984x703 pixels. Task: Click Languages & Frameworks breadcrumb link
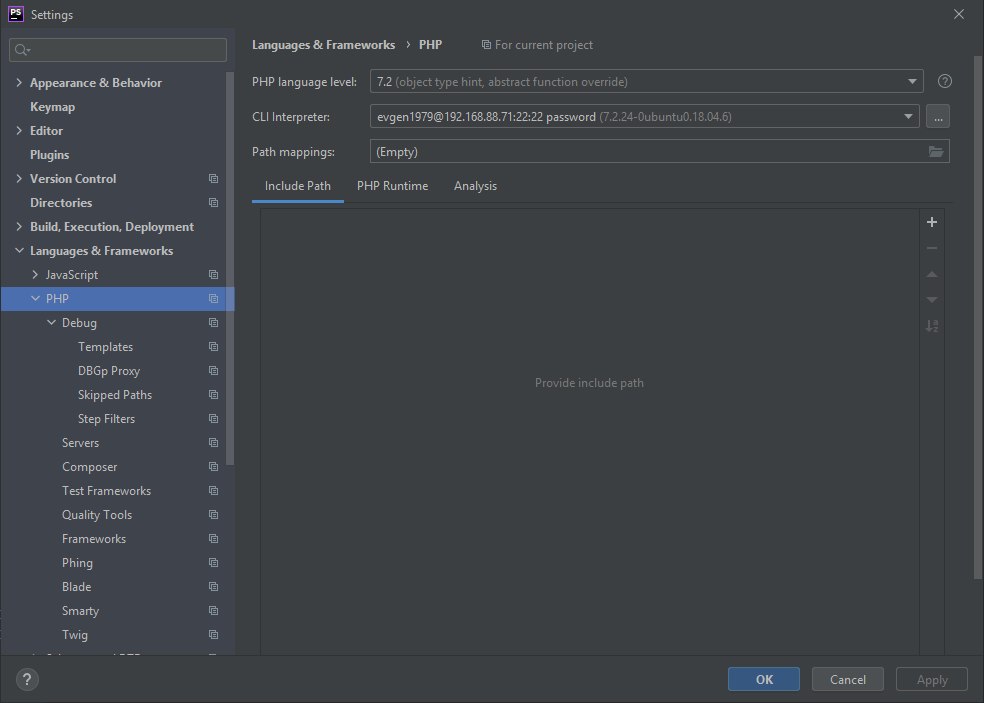coord(323,45)
